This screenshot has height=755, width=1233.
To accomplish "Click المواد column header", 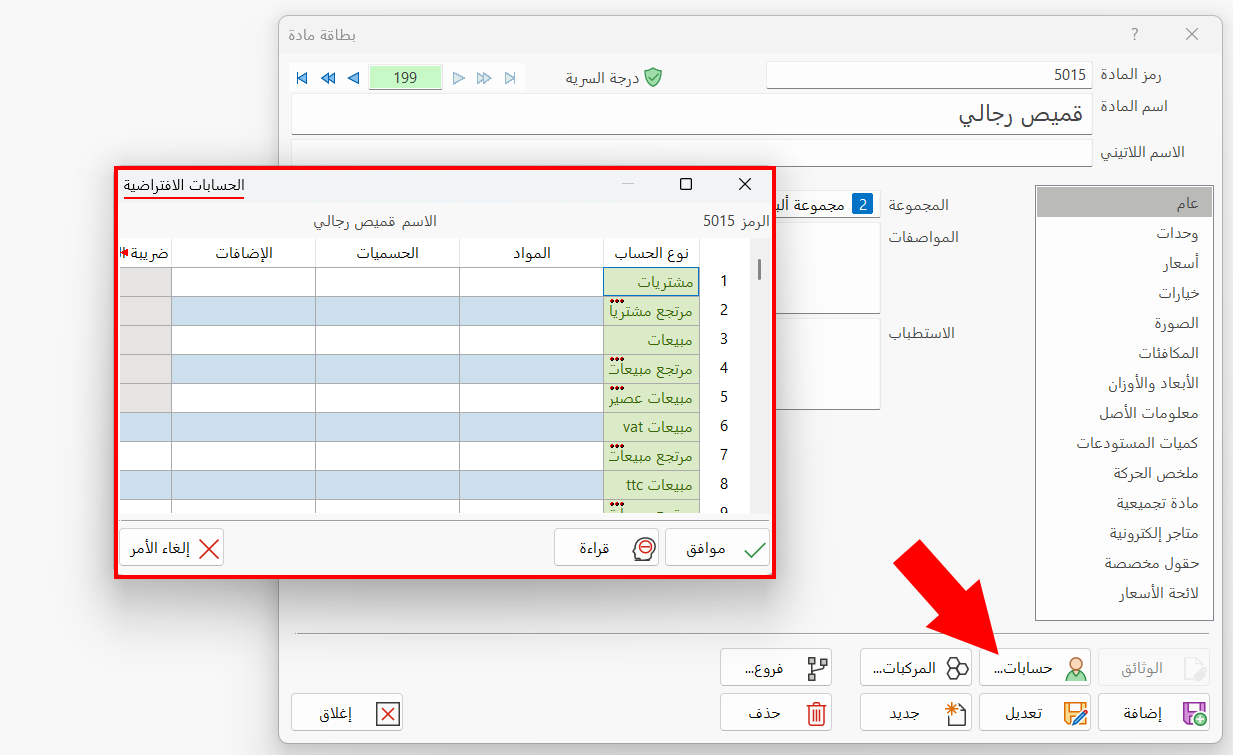I will (532, 254).
